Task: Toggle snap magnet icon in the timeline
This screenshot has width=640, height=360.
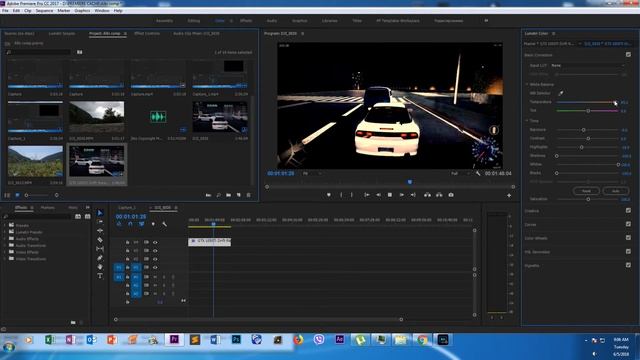Action: [x=130, y=224]
